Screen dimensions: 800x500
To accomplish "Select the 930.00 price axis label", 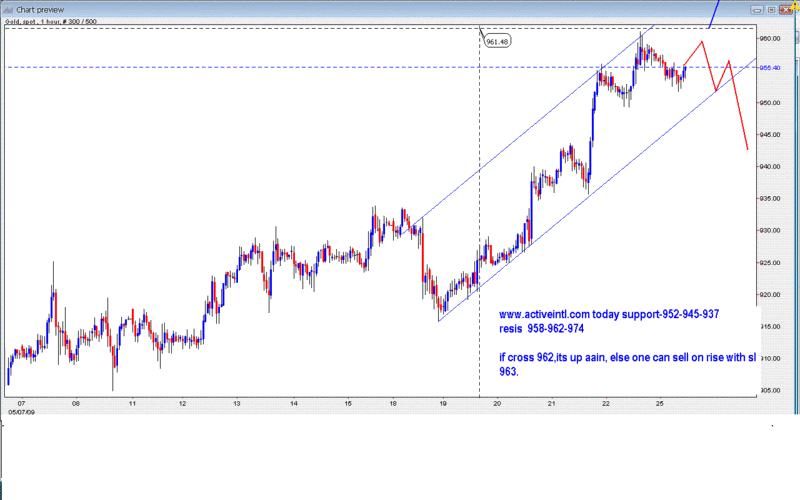I will pos(770,230).
